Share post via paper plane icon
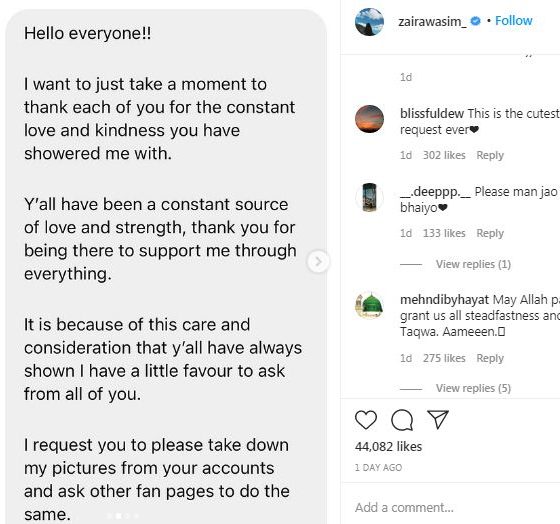 coord(438,419)
